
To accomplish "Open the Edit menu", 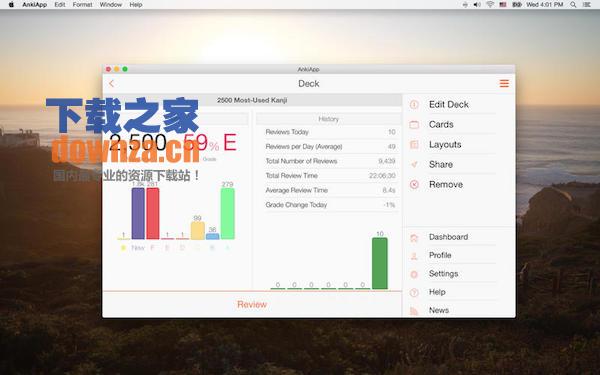I will [x=60, y=5].
